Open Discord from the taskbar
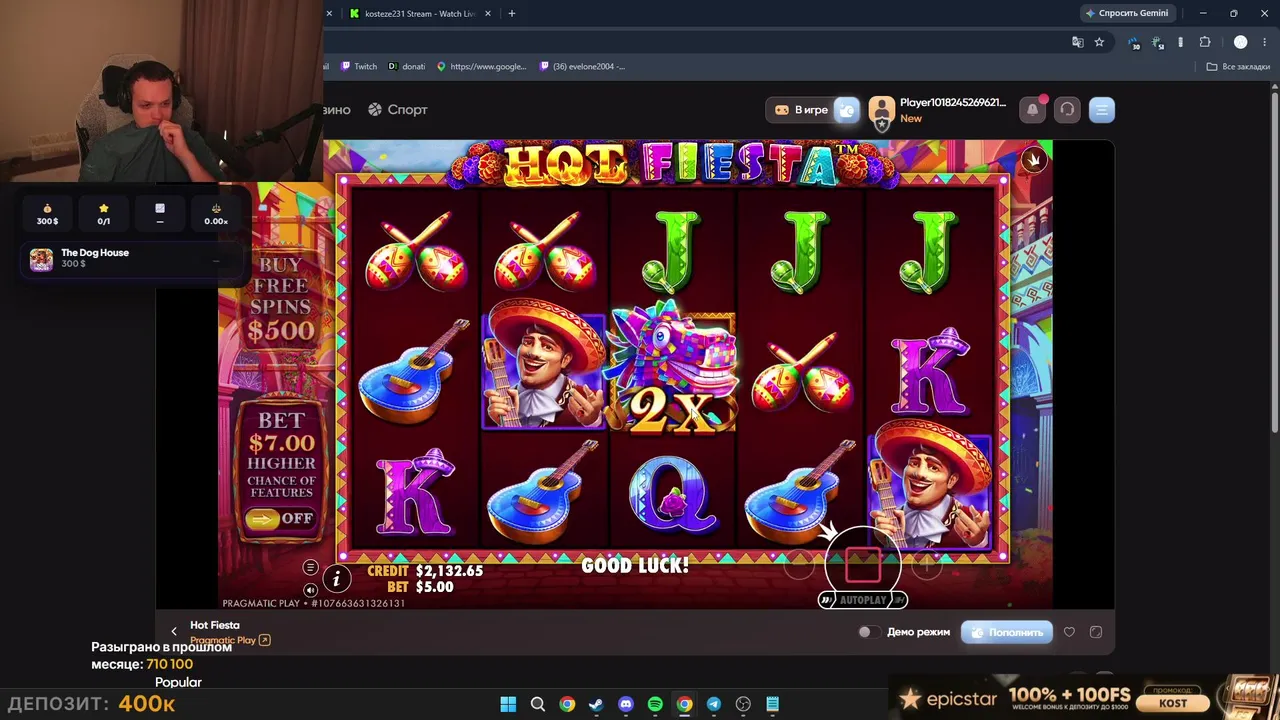The width and height of the screenshot is (1280, 720). click(626, 704)
